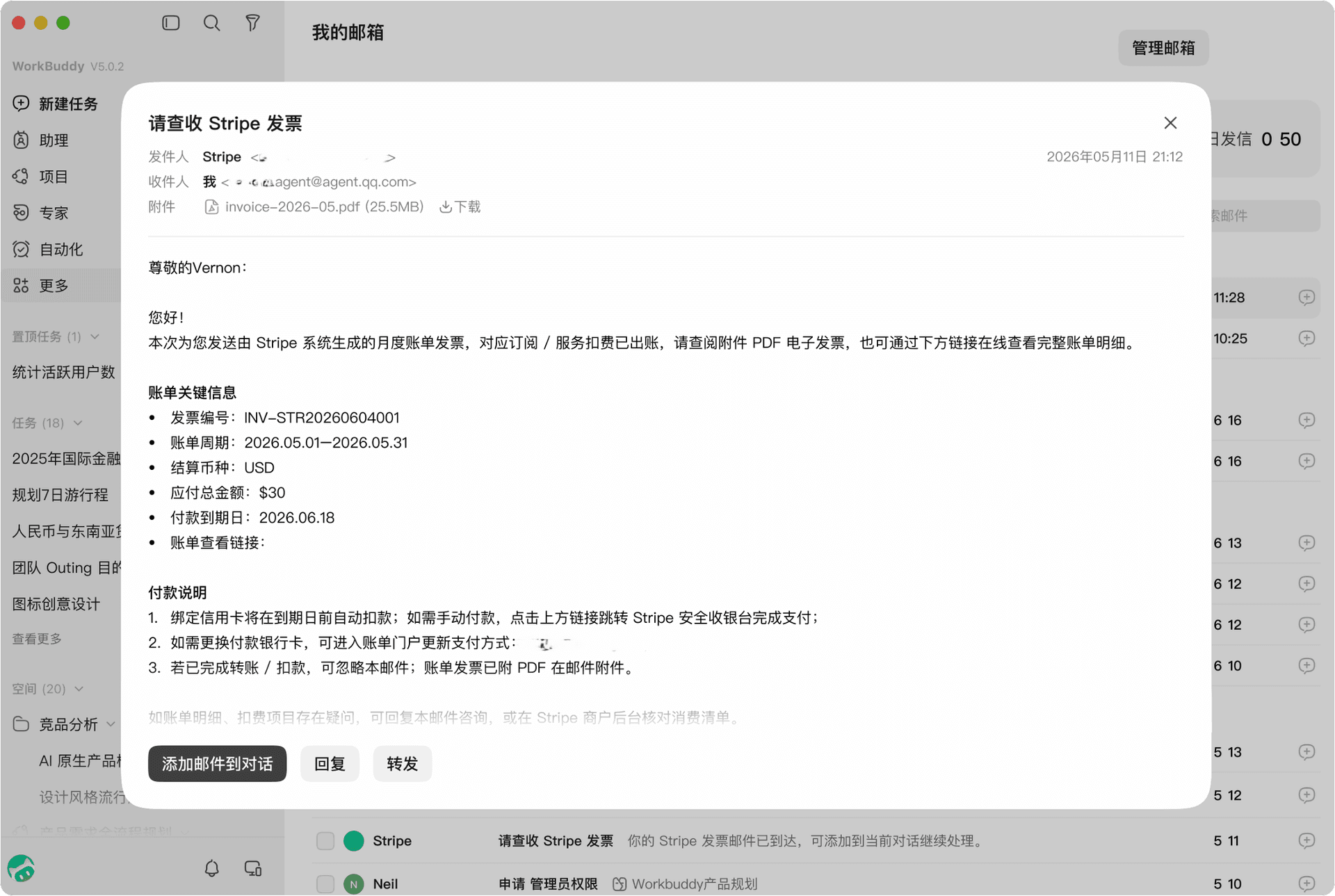Click the 回复 reply button
This screenshot has width=1335, height=896.
coord(330,764)
